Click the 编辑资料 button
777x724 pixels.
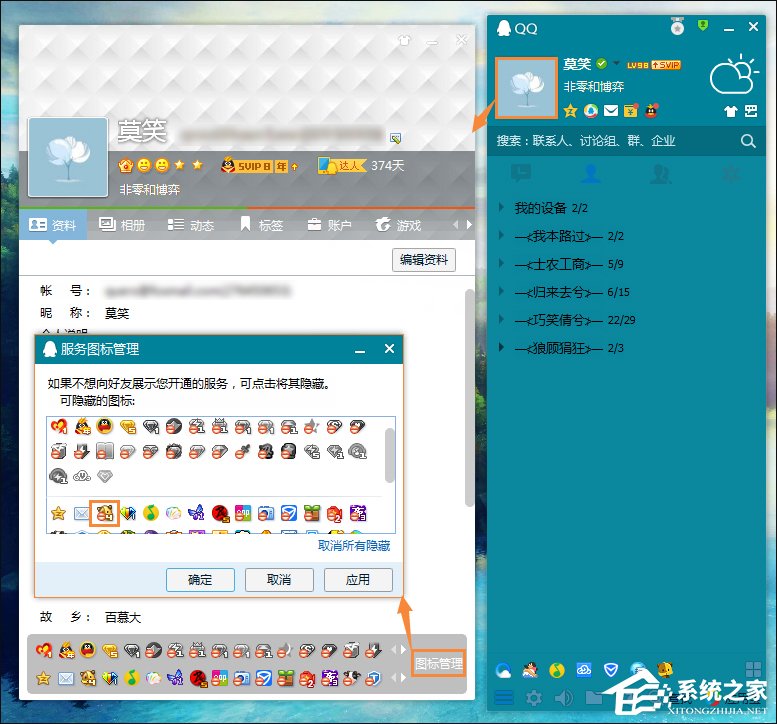(x=424, y=260)
